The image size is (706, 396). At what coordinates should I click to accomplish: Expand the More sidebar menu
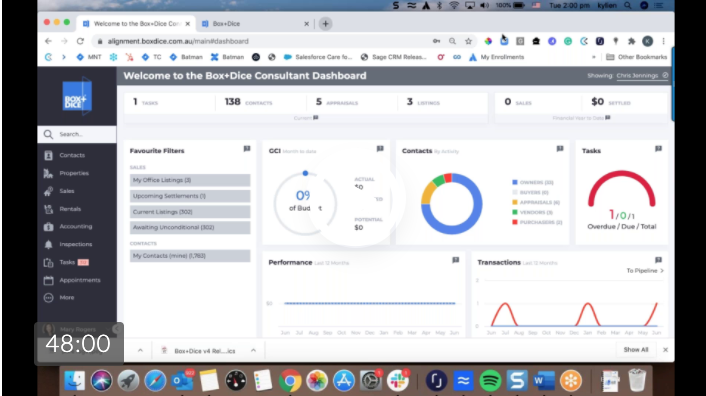(66, 298)
